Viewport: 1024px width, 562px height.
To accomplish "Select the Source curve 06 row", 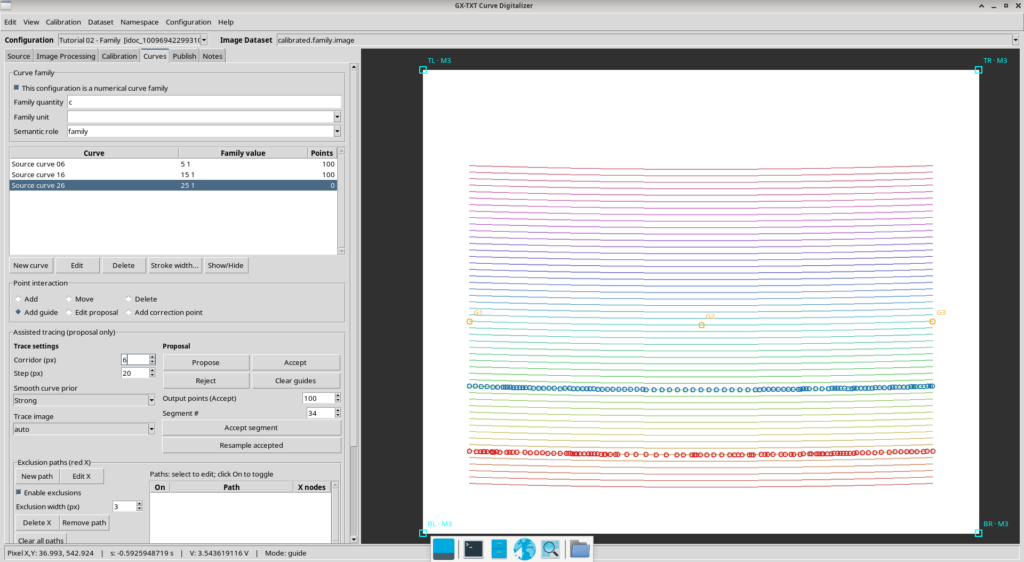I will tap(173, 164).
